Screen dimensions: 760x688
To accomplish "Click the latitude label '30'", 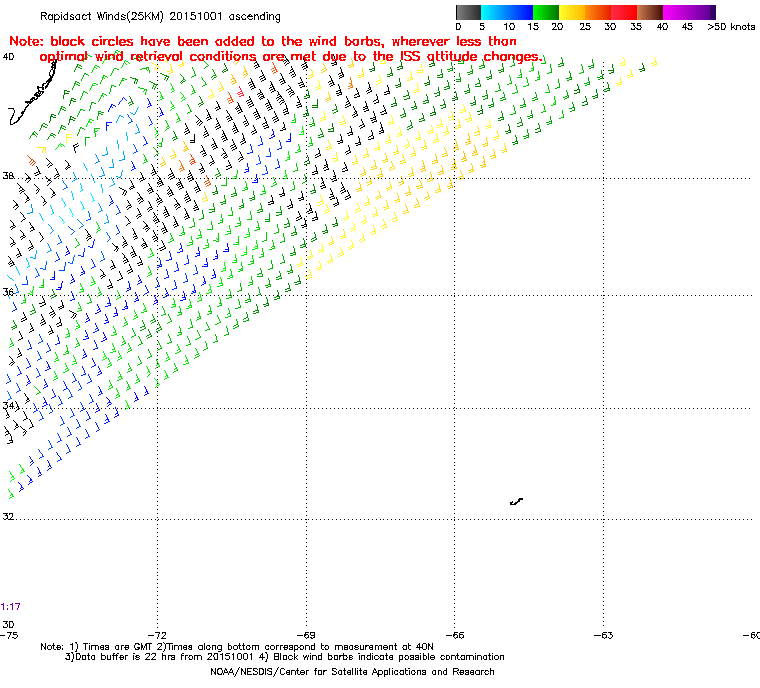I will (8, 624).
